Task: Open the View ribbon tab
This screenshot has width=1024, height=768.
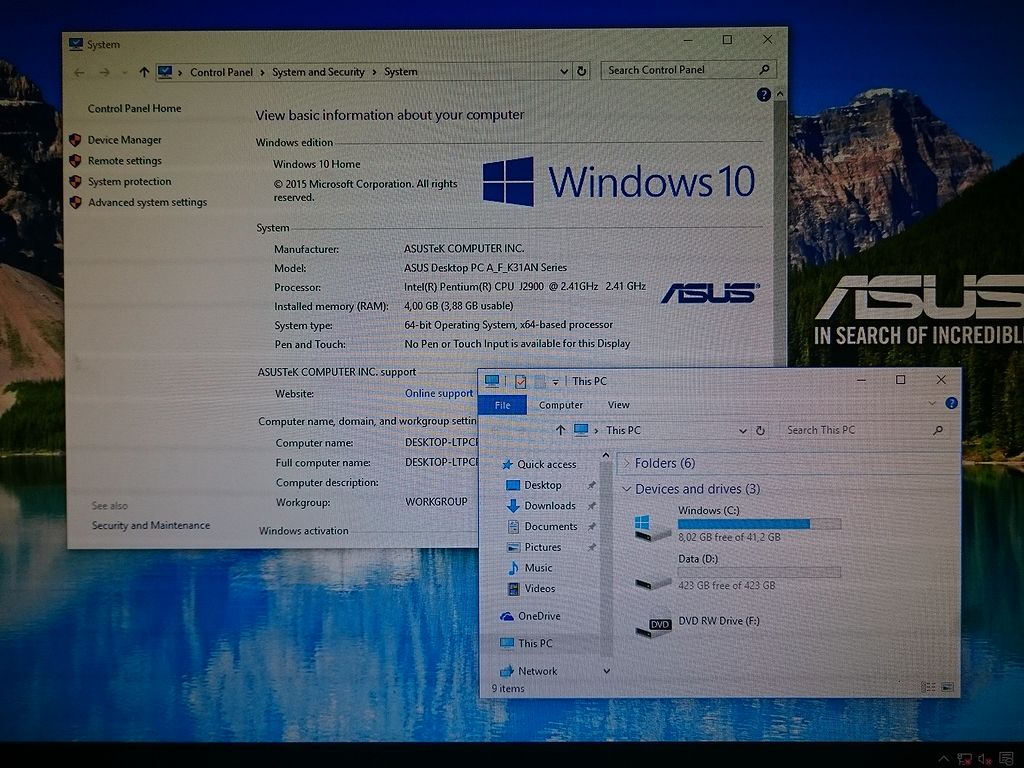Action: pyautogui.click(x=618, y=405)
